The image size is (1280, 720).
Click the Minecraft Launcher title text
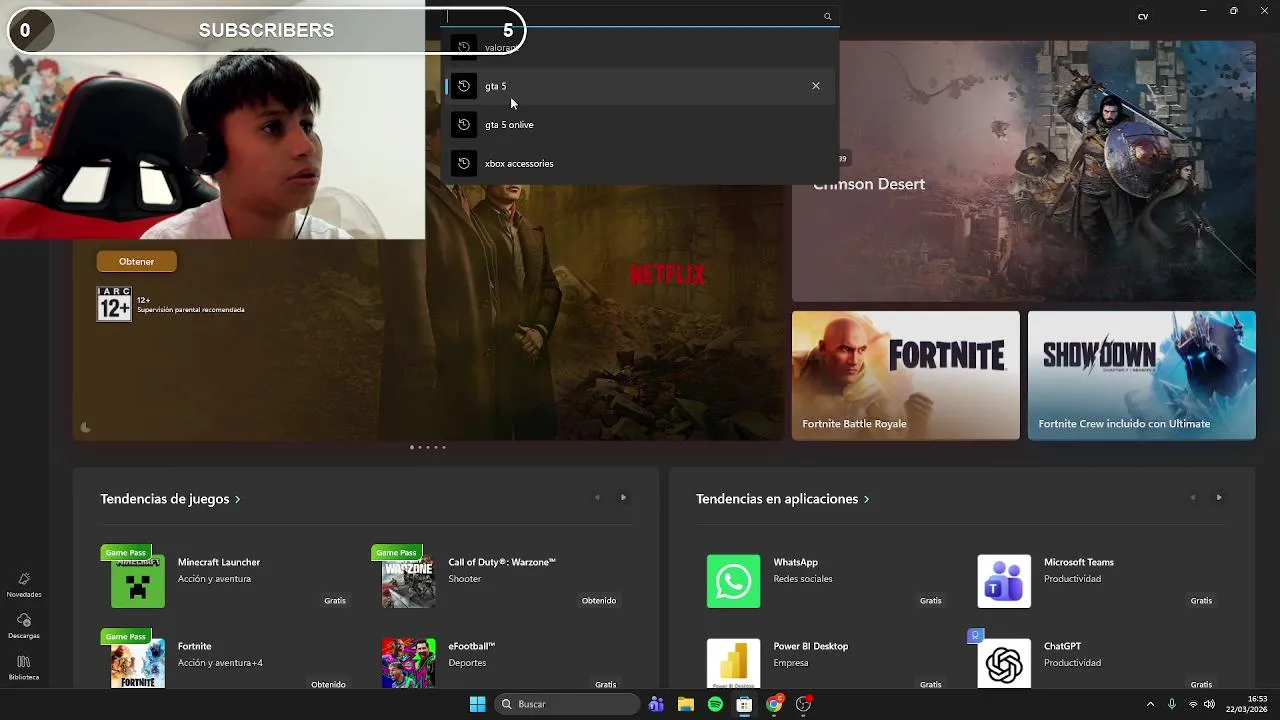219,562
